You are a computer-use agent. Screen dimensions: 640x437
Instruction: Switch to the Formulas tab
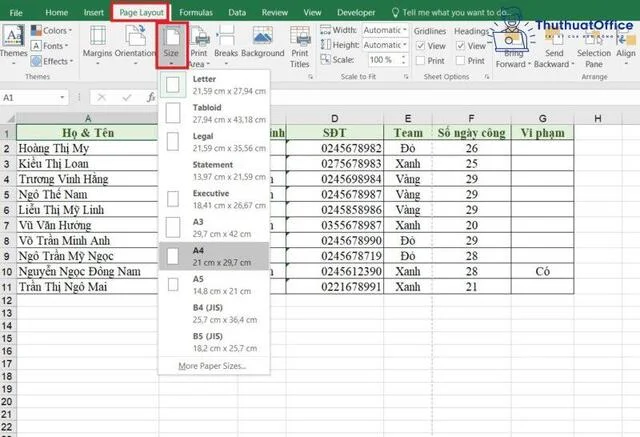tap(196, 13)
